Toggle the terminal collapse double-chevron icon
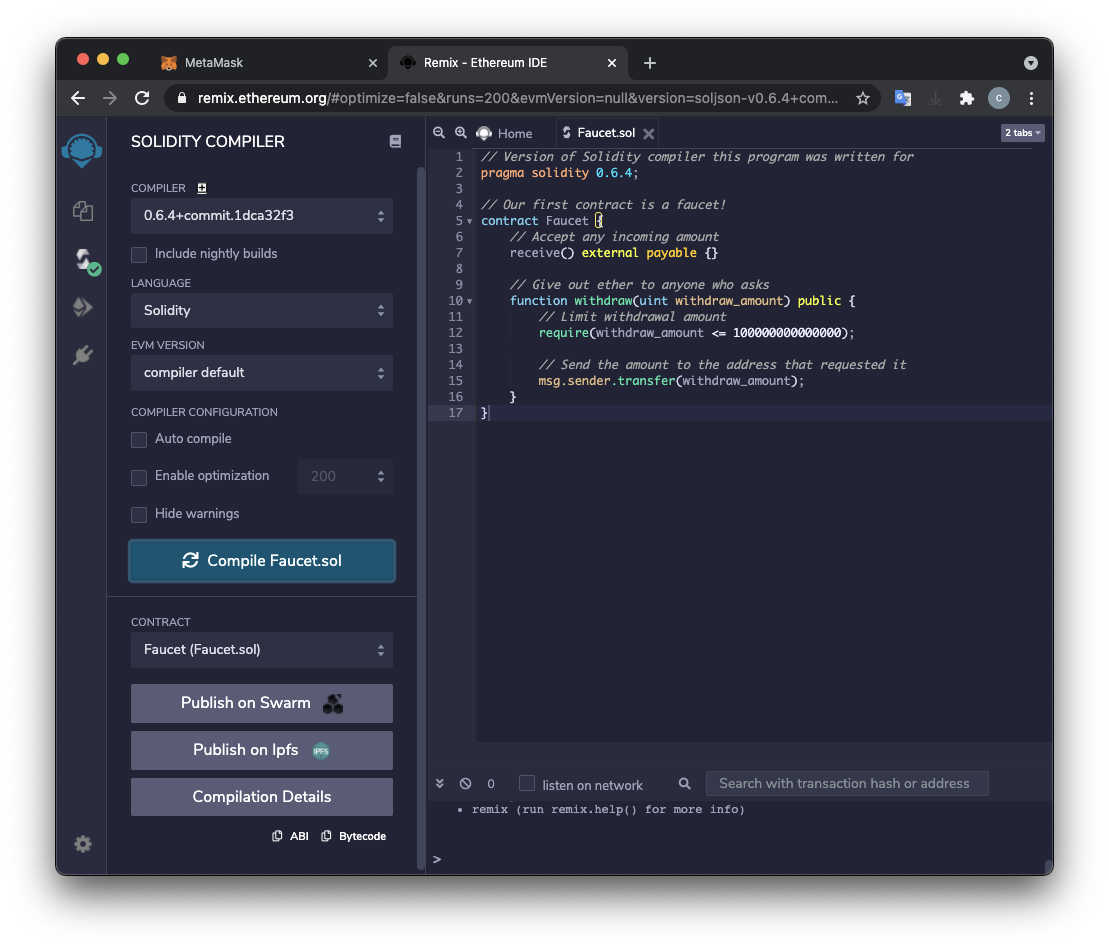This screenshot has width=1109, height=949. [x=440, y=784]
